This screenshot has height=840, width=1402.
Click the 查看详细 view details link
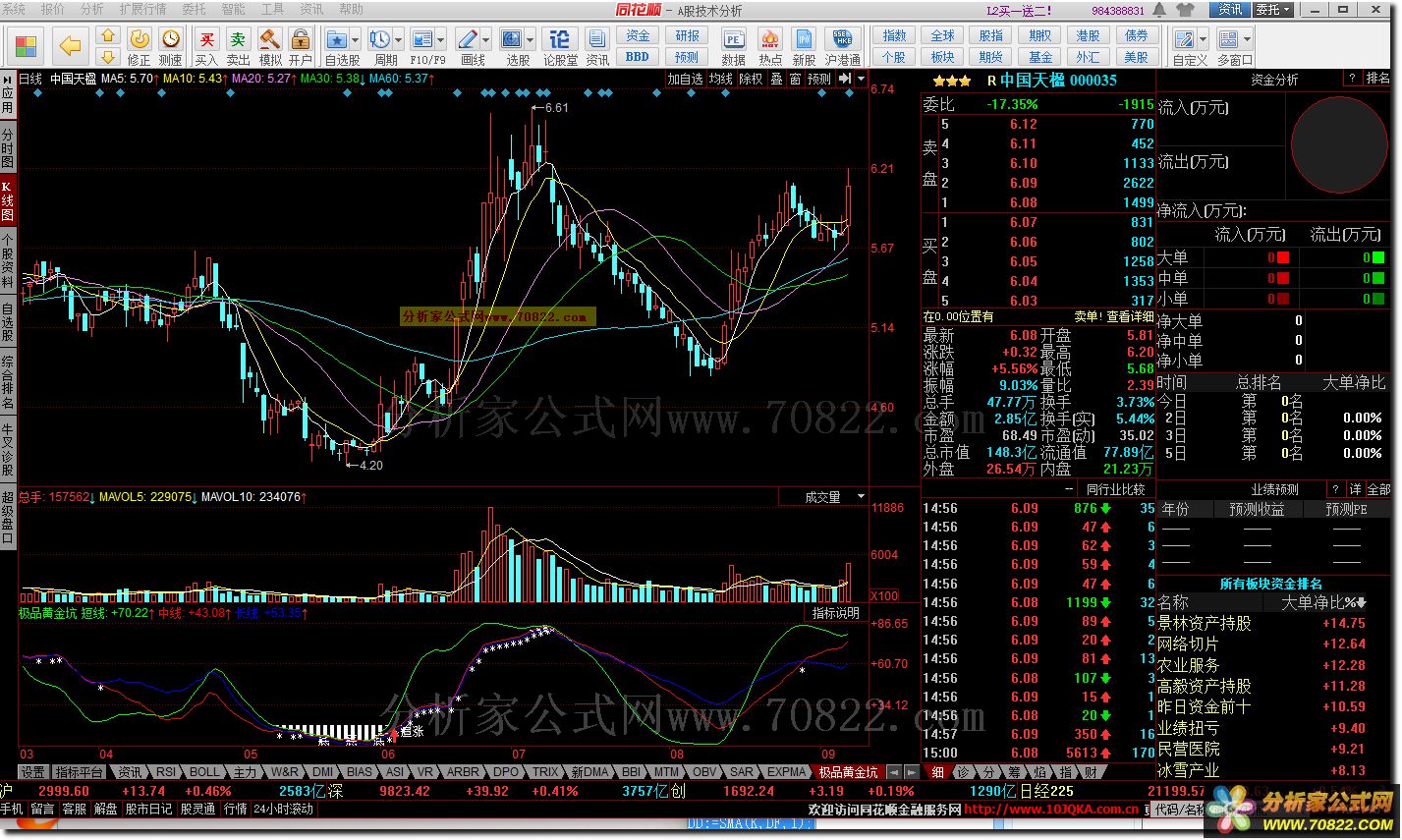pos(1130,316)
